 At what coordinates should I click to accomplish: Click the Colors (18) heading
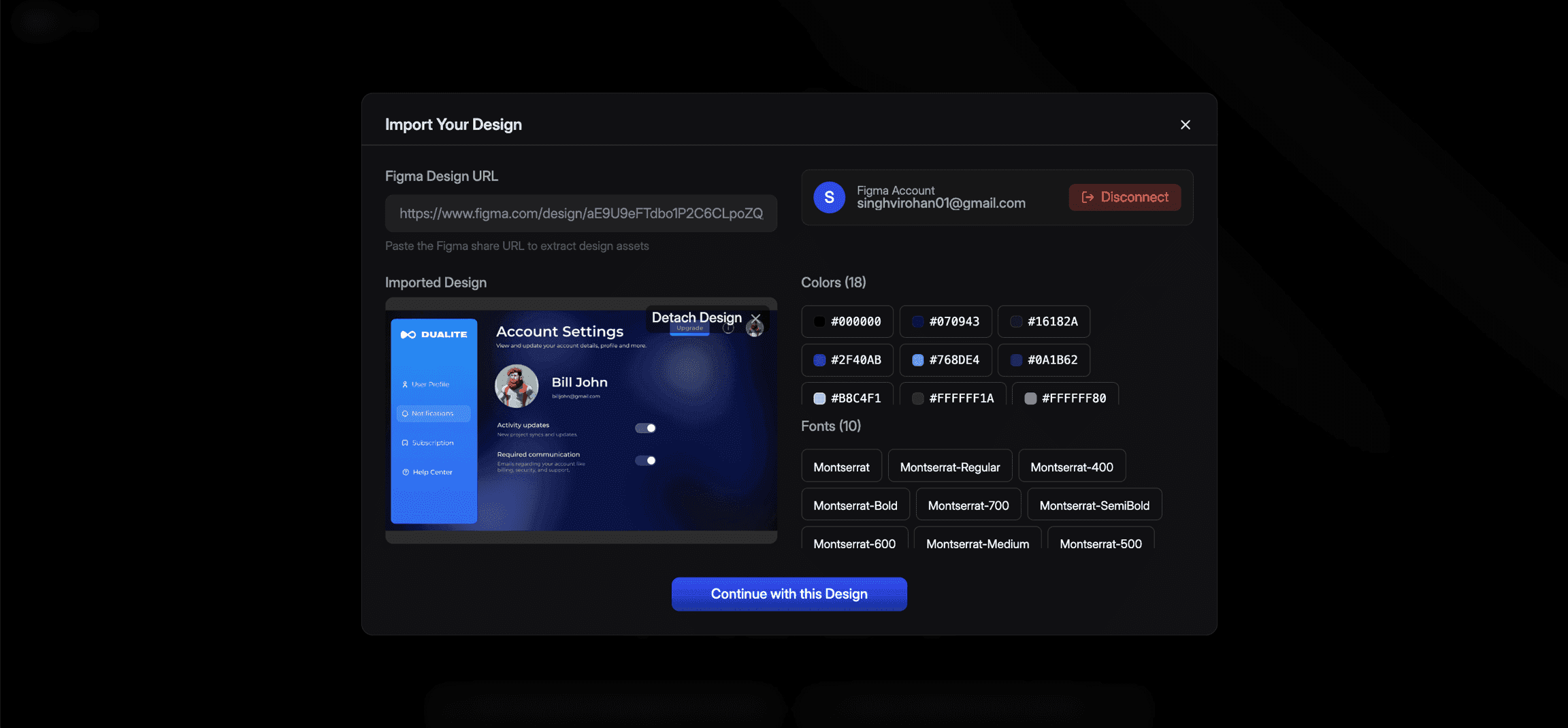pyautogui.click(x=833, y=283)
